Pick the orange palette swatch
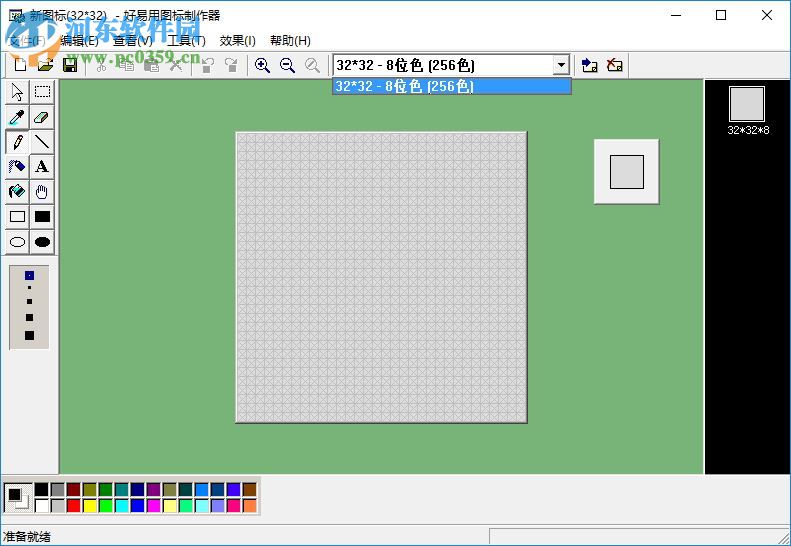The image size is (791, 546). click(250, 505)
